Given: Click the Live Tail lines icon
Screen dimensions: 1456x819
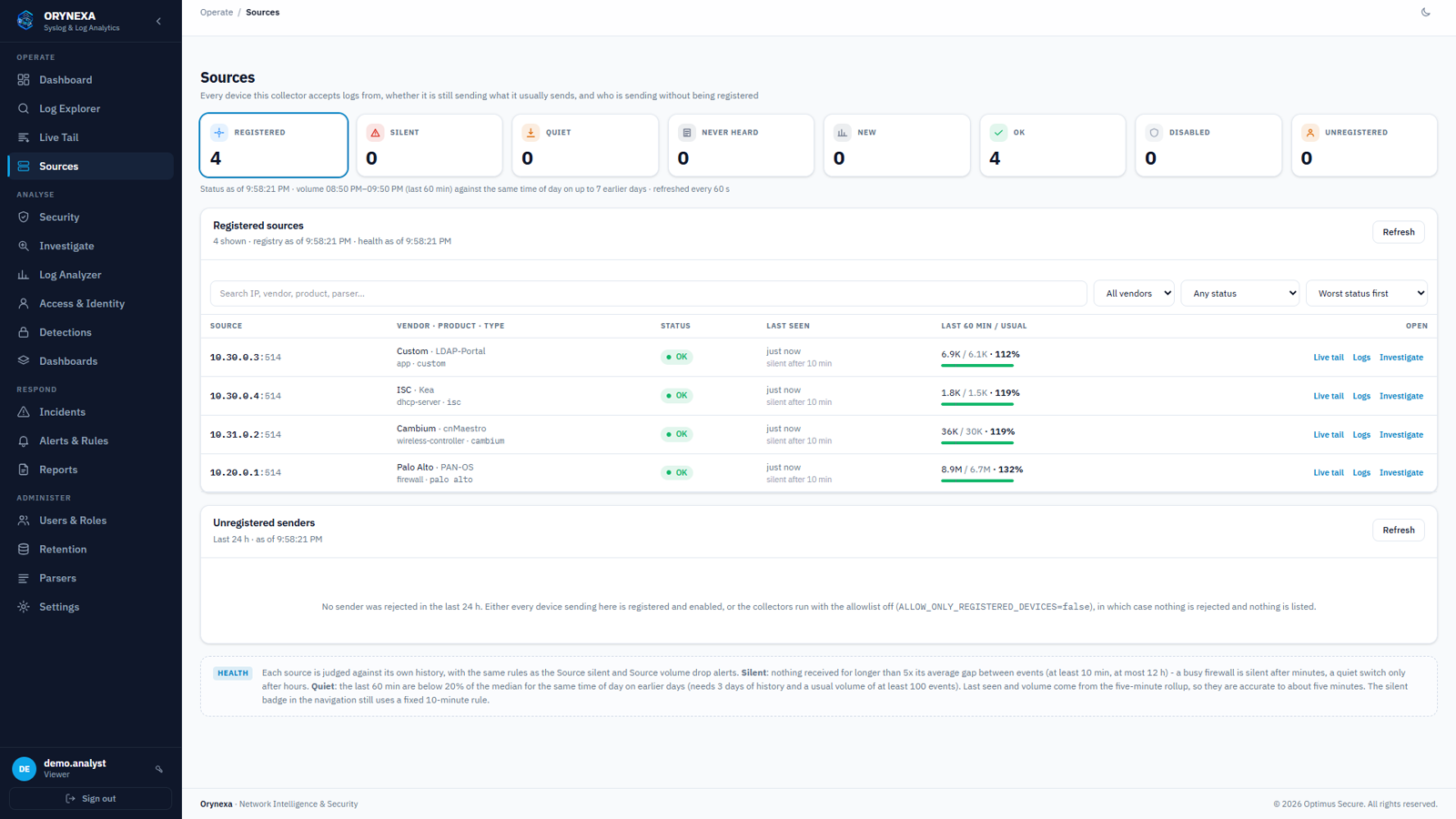Looking at the screenshot, I should 24,137.
